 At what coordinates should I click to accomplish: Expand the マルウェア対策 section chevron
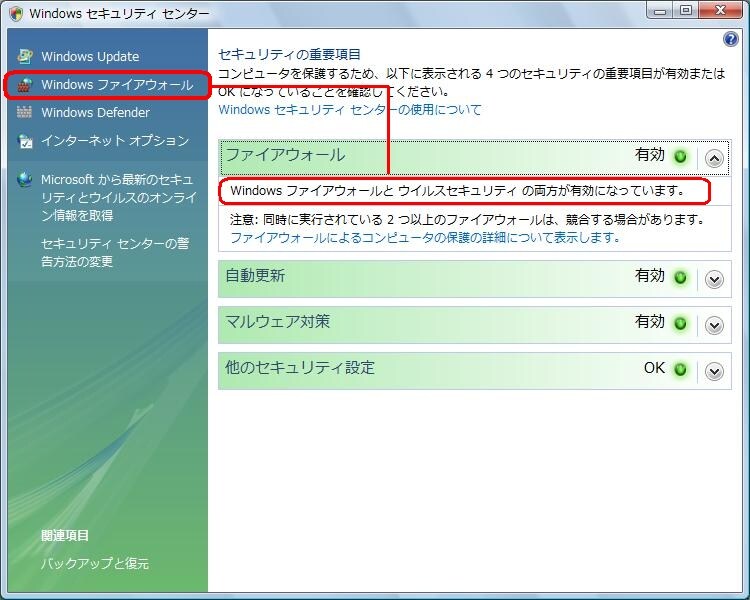click(714, 325)
